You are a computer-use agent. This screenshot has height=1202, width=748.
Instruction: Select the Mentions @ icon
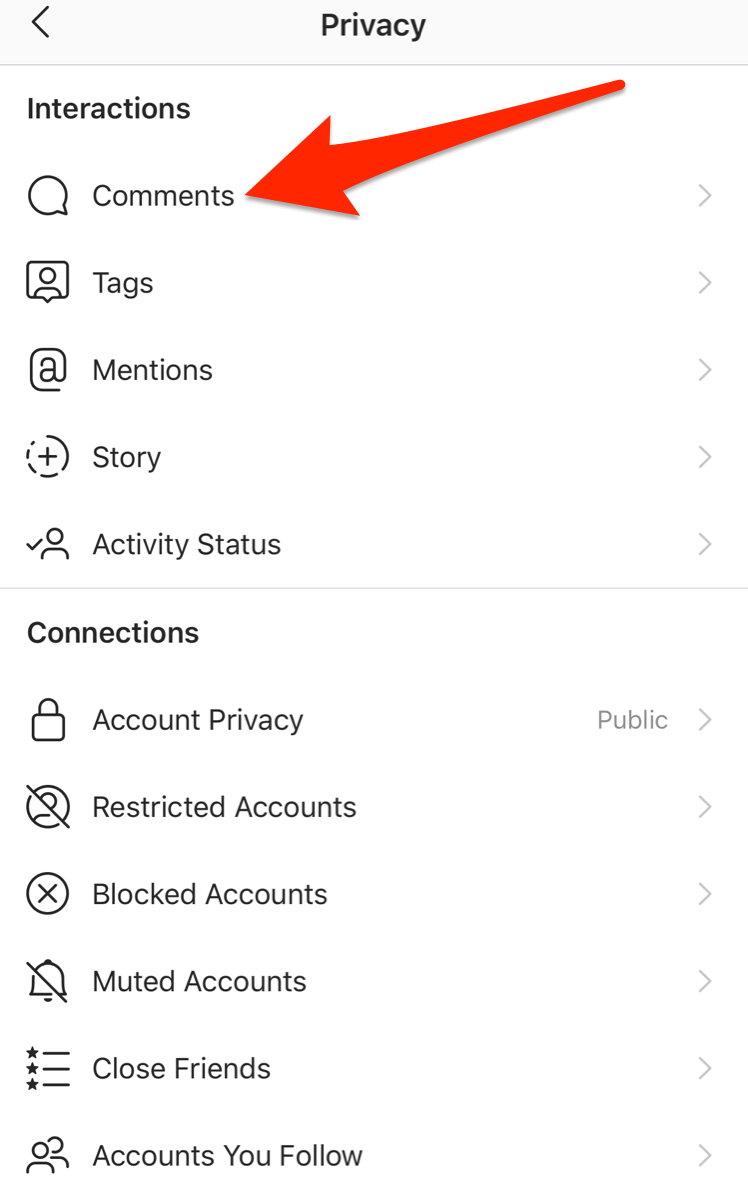tap(47, 370)
